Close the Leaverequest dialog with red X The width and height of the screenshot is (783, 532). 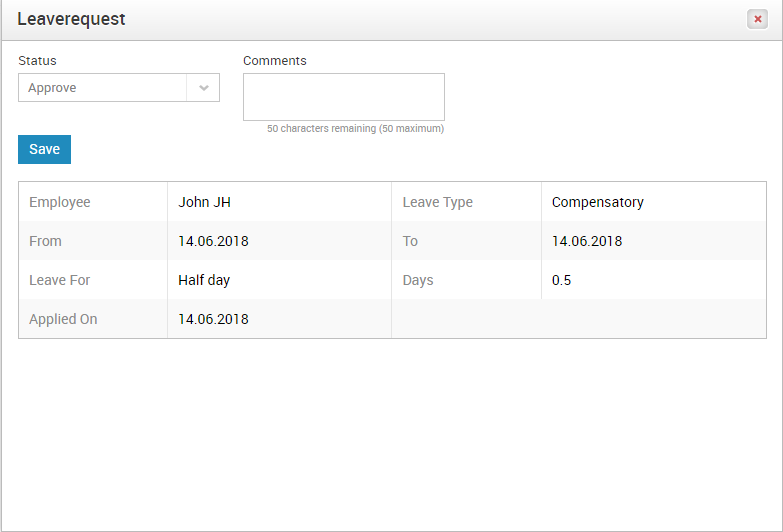coord(757,19)
